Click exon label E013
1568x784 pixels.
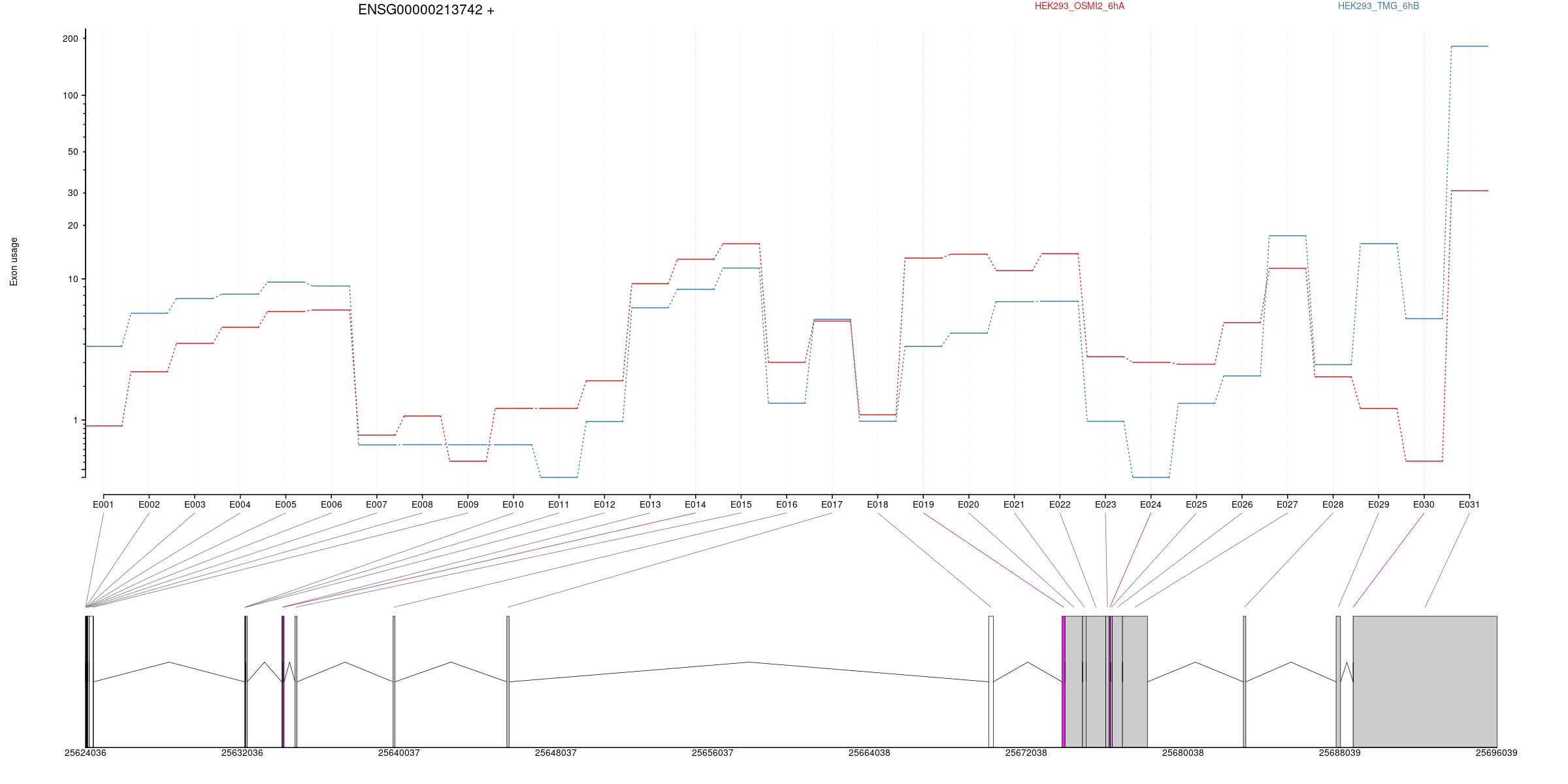tap(650, 504)
